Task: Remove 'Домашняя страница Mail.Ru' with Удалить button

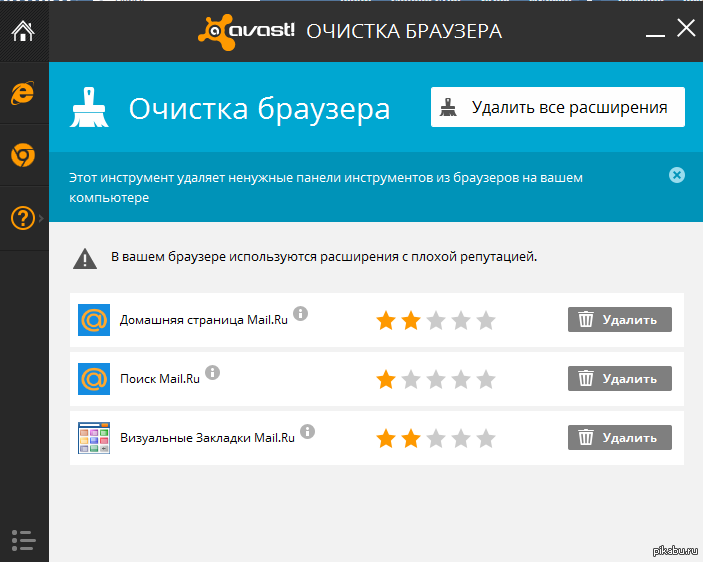Action: pos(620,320)
